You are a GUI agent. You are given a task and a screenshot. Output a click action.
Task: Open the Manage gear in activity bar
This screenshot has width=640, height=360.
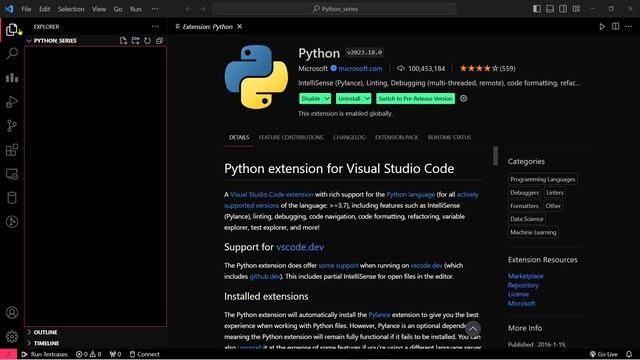(x=12, y=337)
